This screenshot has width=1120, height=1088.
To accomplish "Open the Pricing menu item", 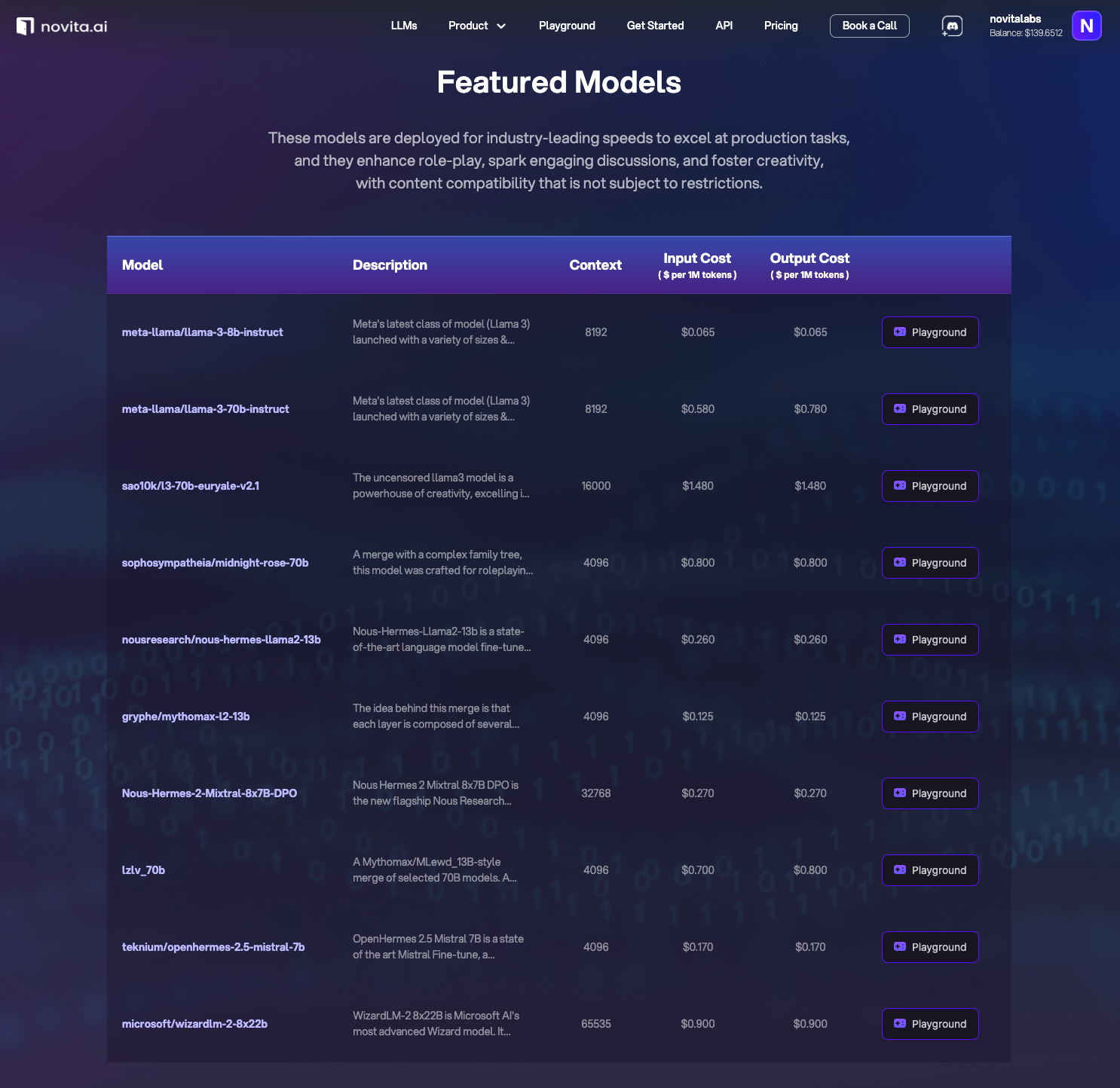I will click(781, 26).
